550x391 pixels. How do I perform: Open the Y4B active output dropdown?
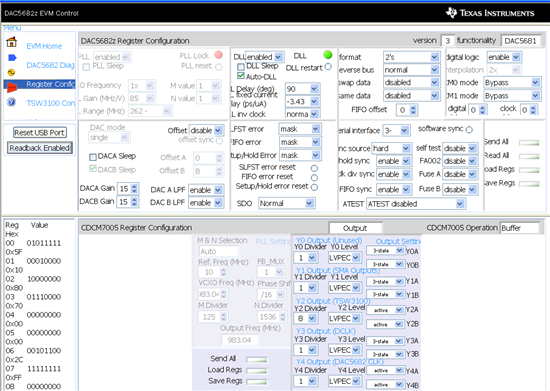pyautogui.click(x=385, y=385)
